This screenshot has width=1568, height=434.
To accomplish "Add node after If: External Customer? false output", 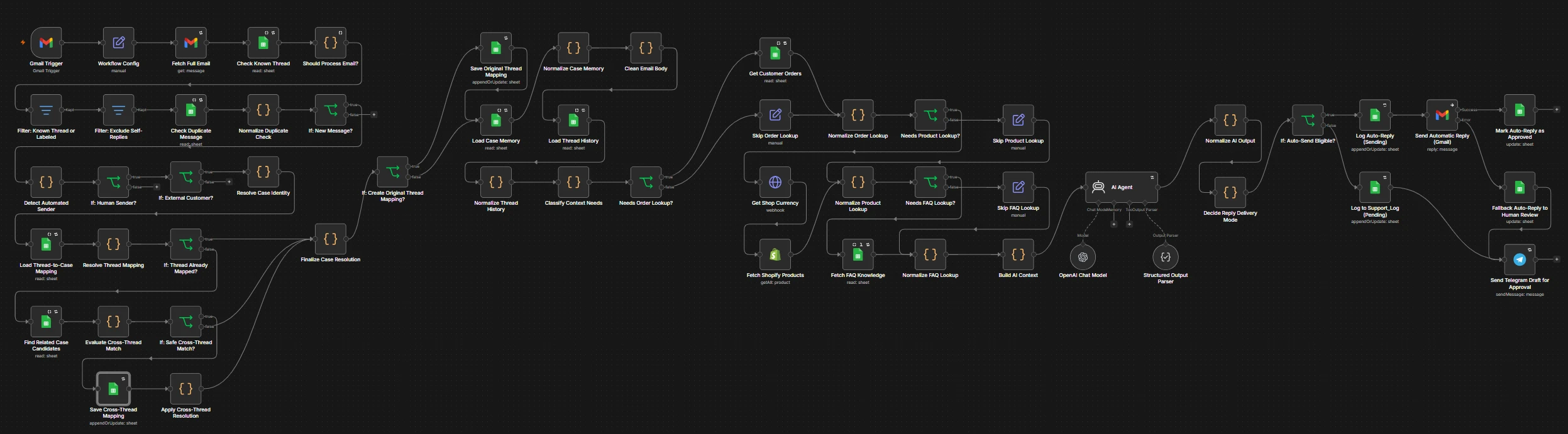I will coord(229,182).
